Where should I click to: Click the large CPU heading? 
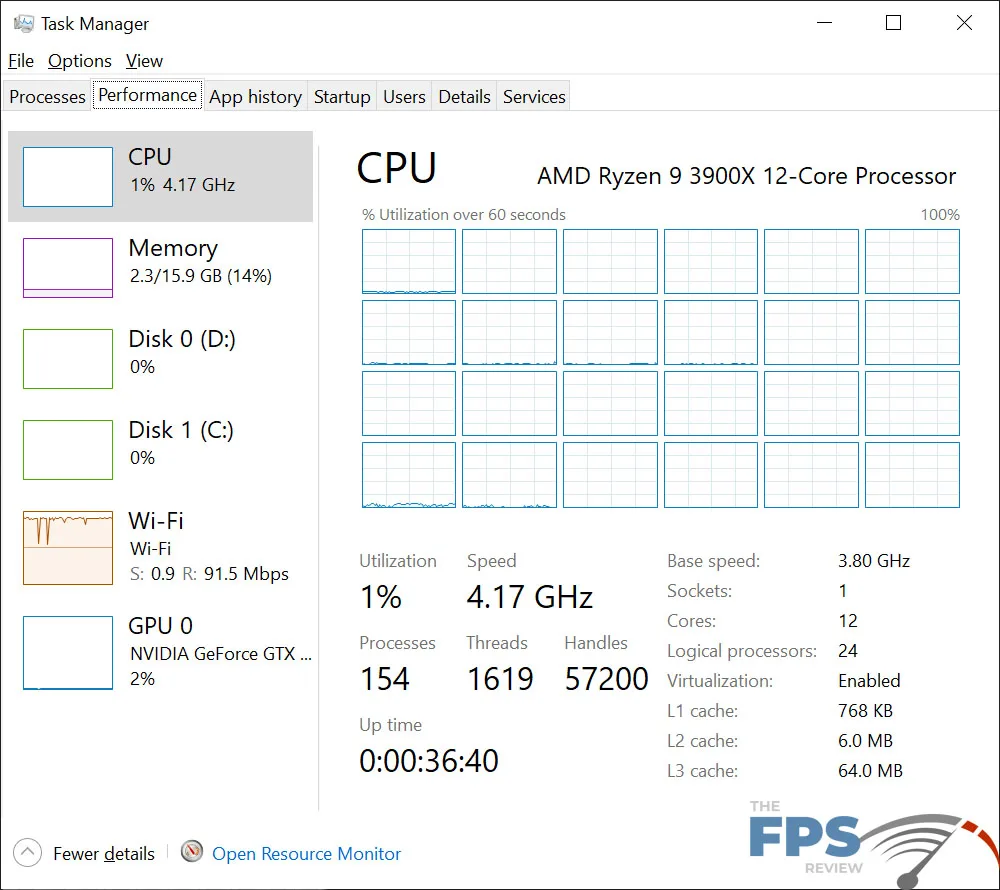coord(397,169)
